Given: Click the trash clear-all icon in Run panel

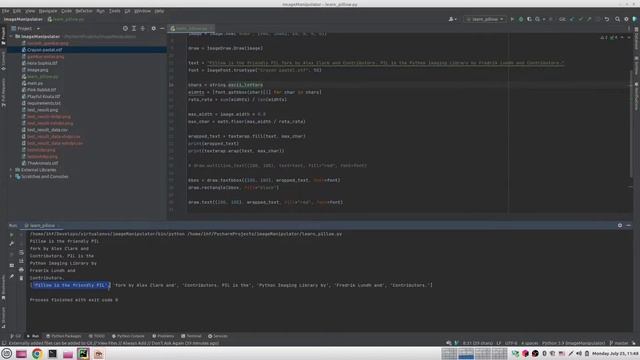Looking at the screenshot, I should click(x=21, y=278).
